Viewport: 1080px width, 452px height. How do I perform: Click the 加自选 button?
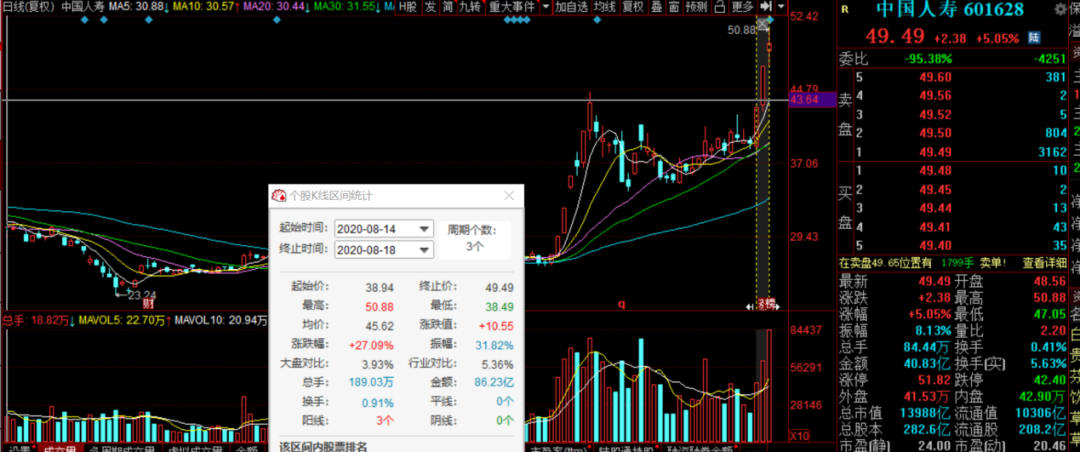tap(572, 7)
